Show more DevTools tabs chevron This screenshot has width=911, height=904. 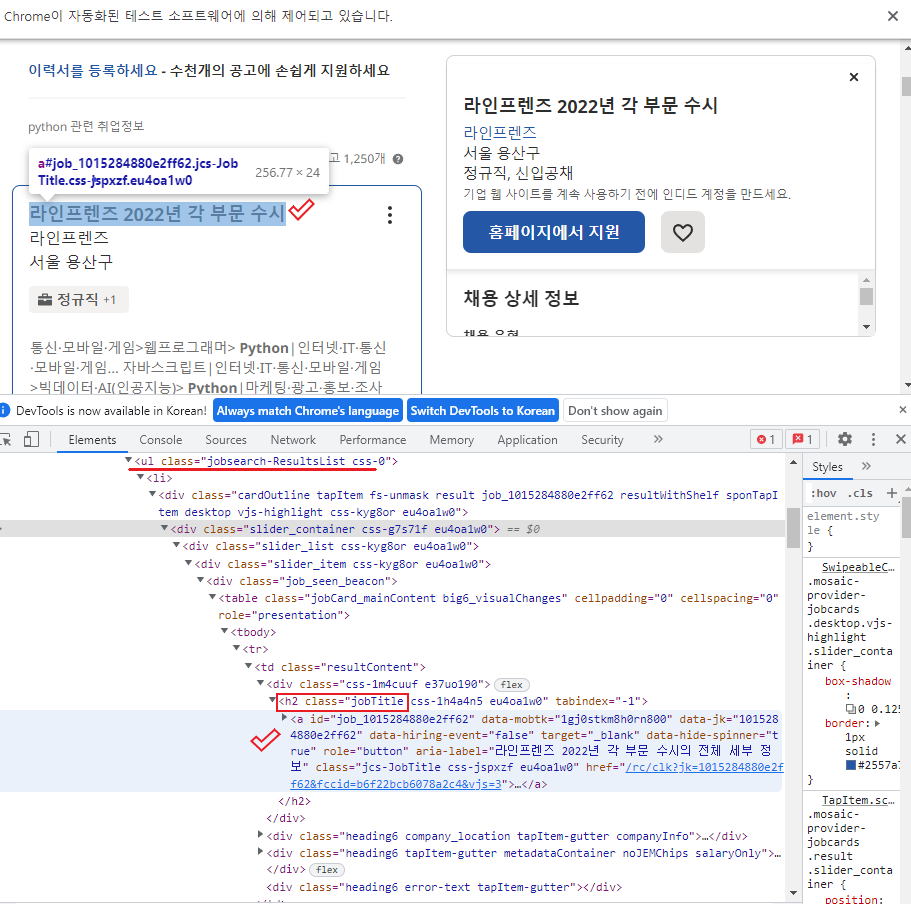658,439
